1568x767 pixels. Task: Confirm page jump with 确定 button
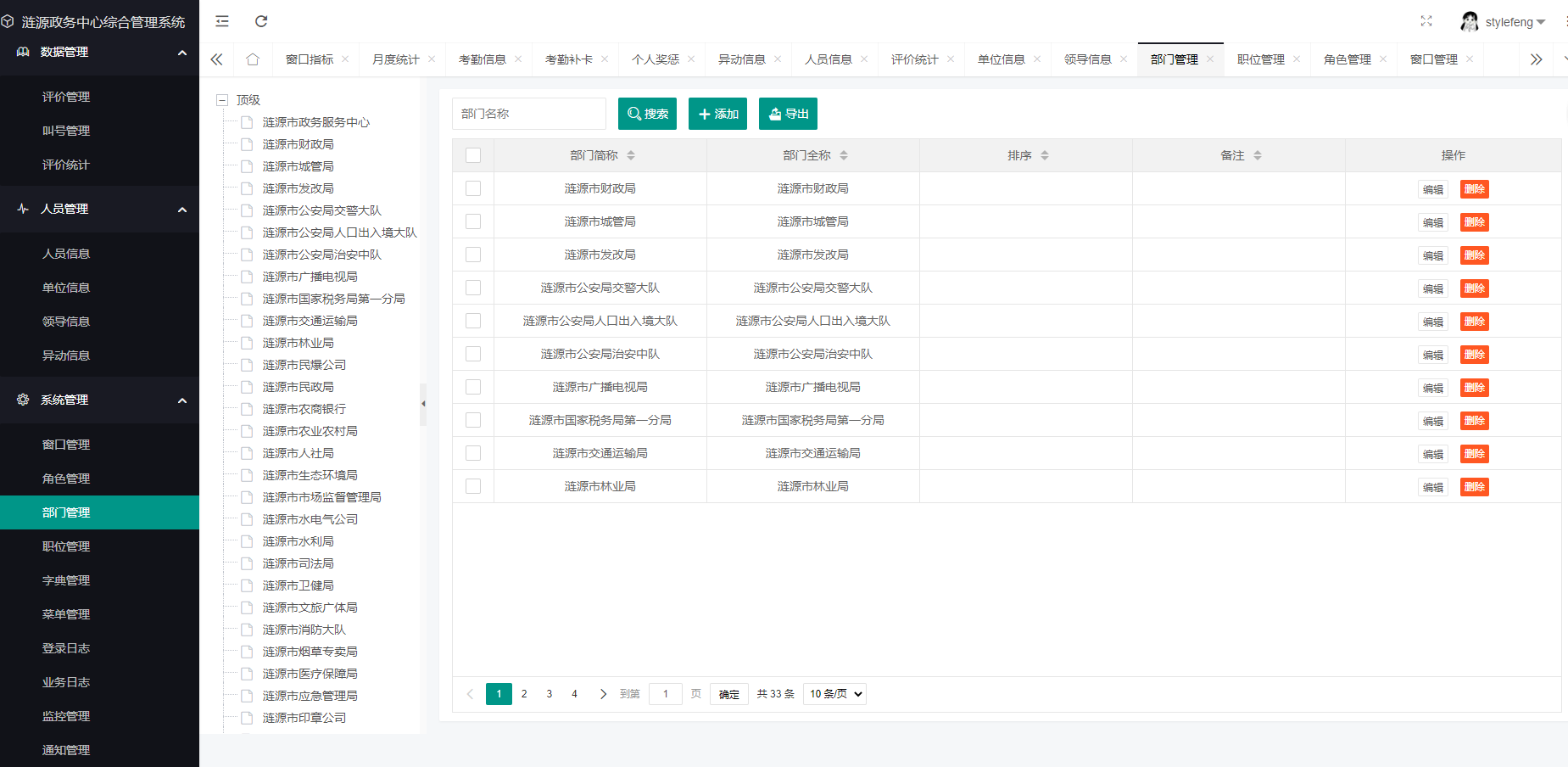click(x=728, y=694)
